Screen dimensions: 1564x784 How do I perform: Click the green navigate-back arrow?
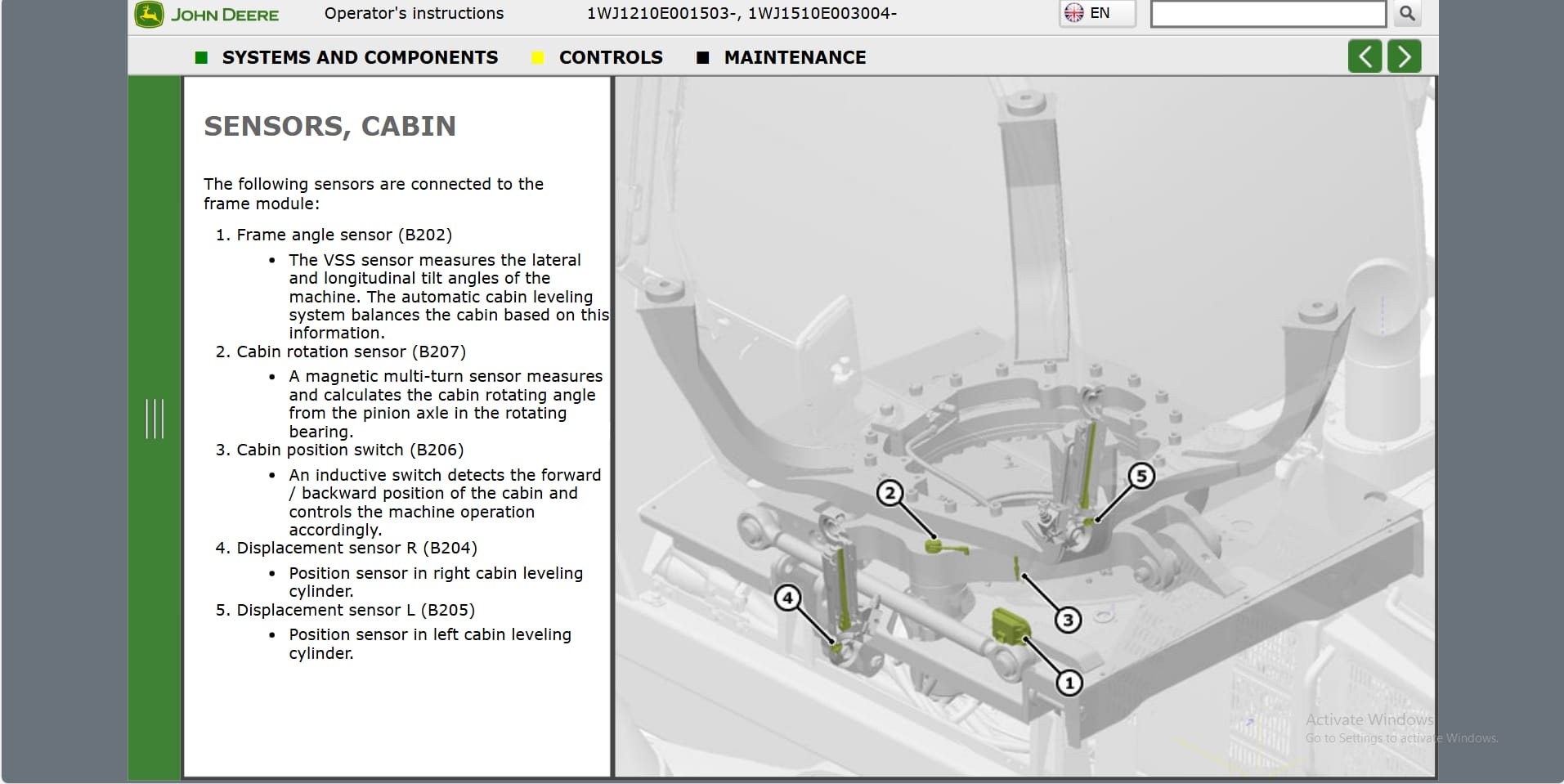(1365, 56)
